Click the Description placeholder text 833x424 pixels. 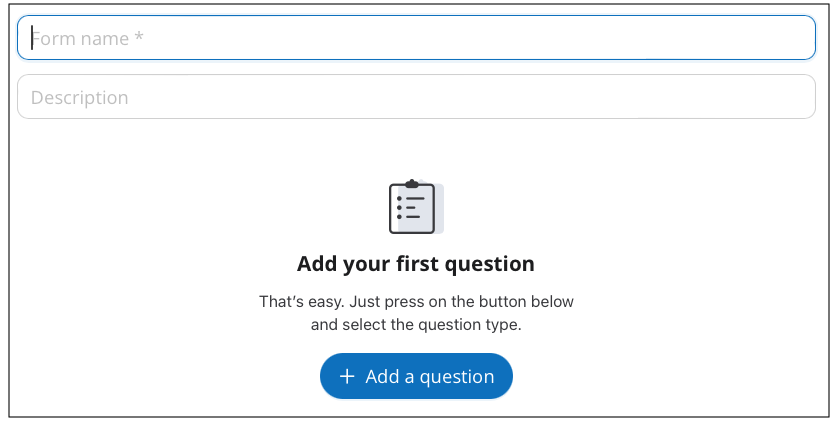click(x=80, y=98)
